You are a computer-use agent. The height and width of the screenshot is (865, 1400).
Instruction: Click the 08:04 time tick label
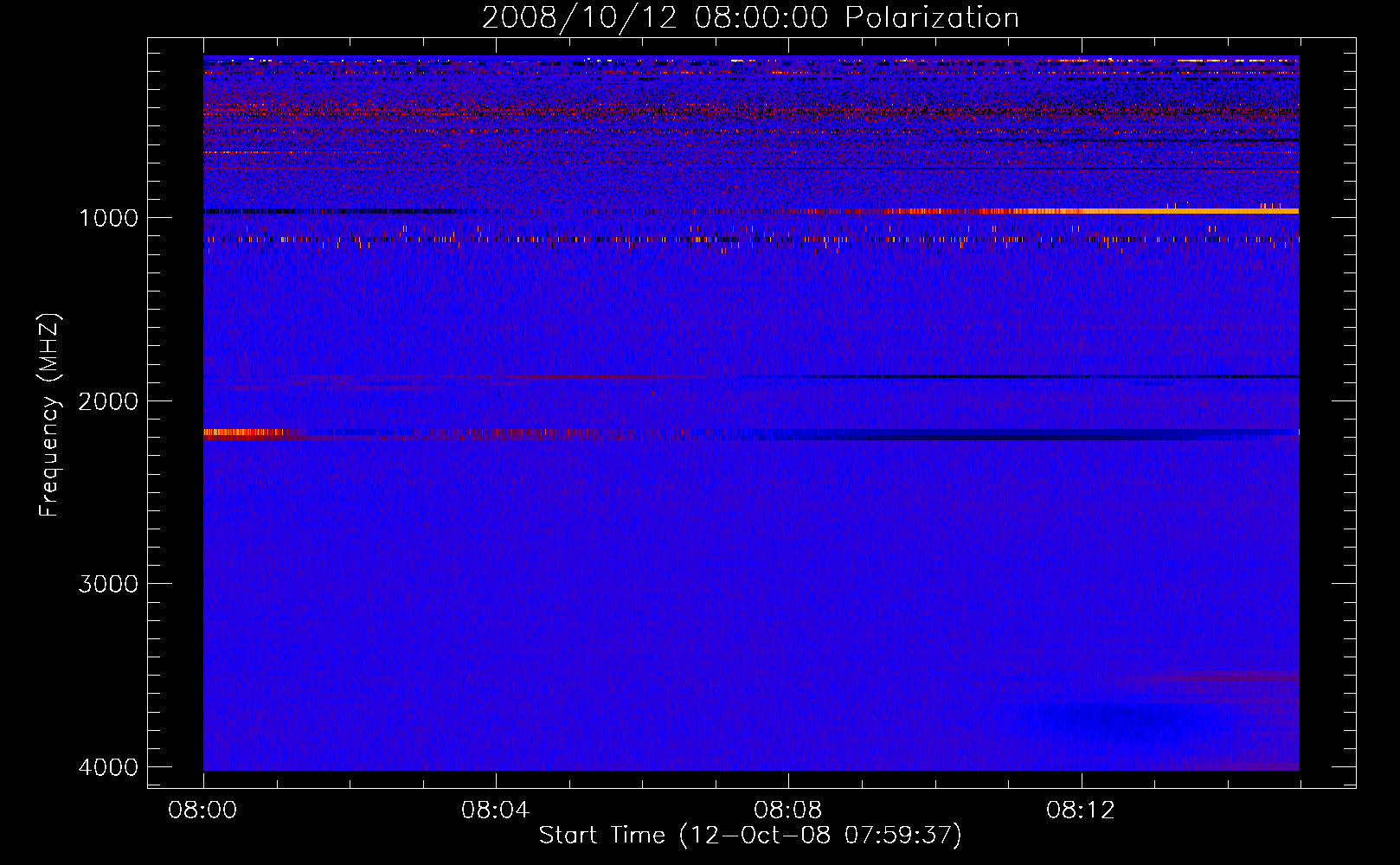tap(496, 811)
